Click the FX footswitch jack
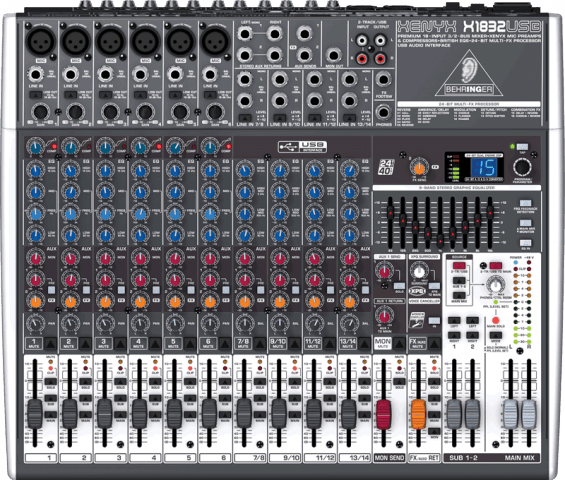Viewport: 565px width, 480px height. click(383, 80)
